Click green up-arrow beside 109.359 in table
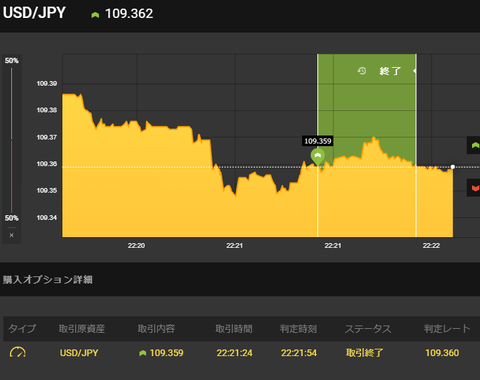 (x=143, y=353)
